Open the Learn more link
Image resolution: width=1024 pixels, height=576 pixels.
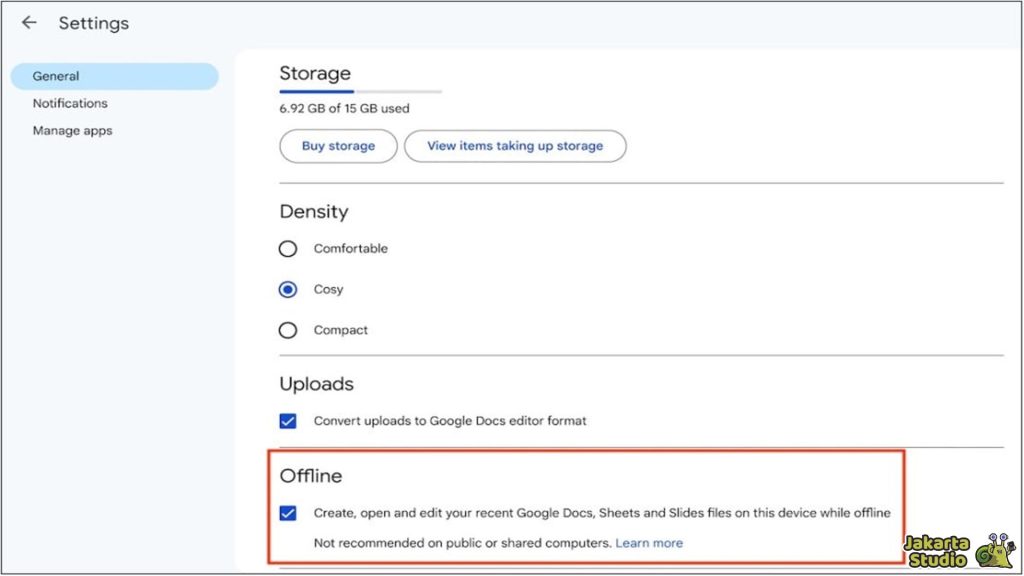click(x=649, y=543)
